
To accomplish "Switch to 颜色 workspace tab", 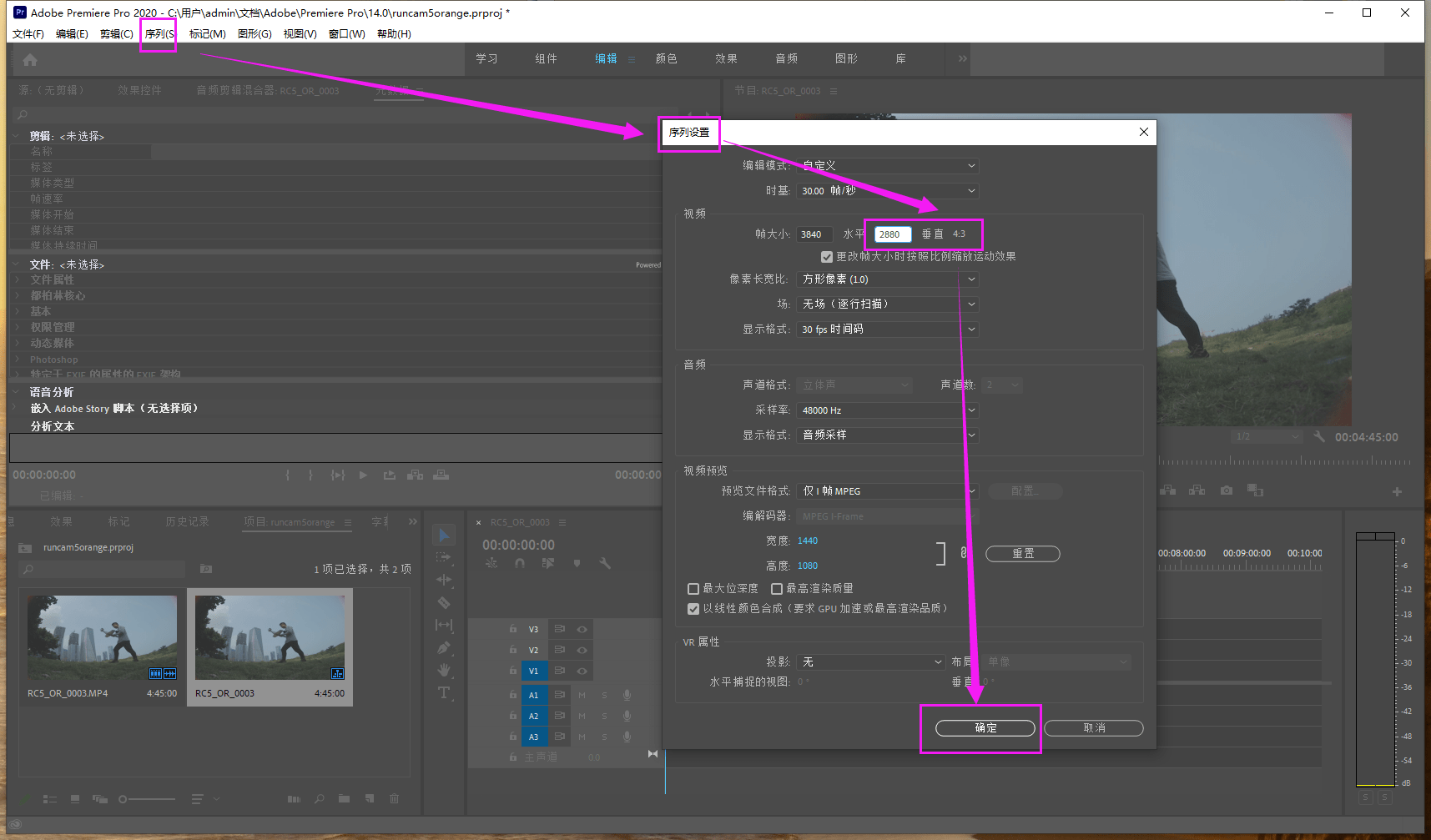I will click(666, 59).
